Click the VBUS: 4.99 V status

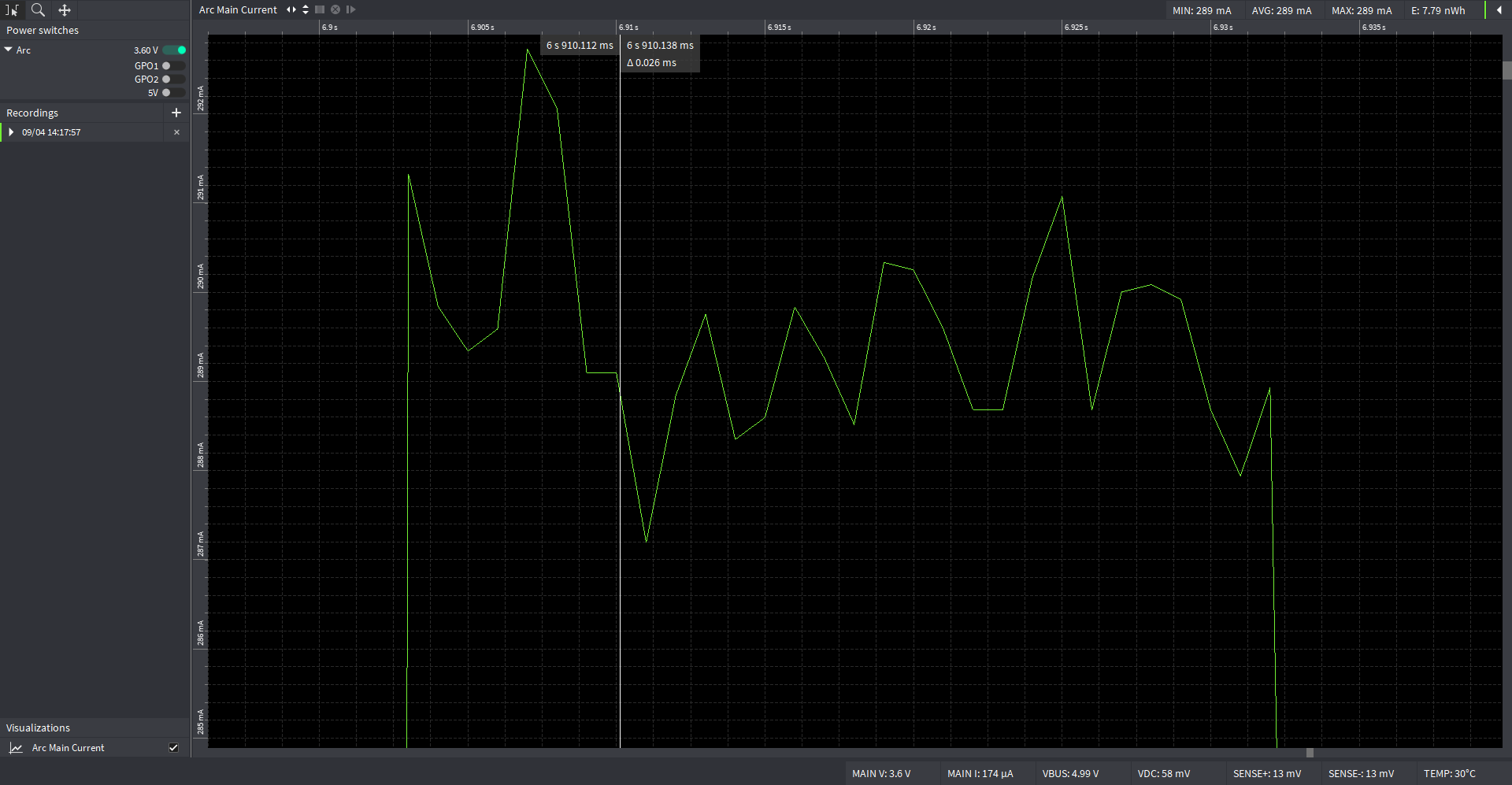(1070, 774)
